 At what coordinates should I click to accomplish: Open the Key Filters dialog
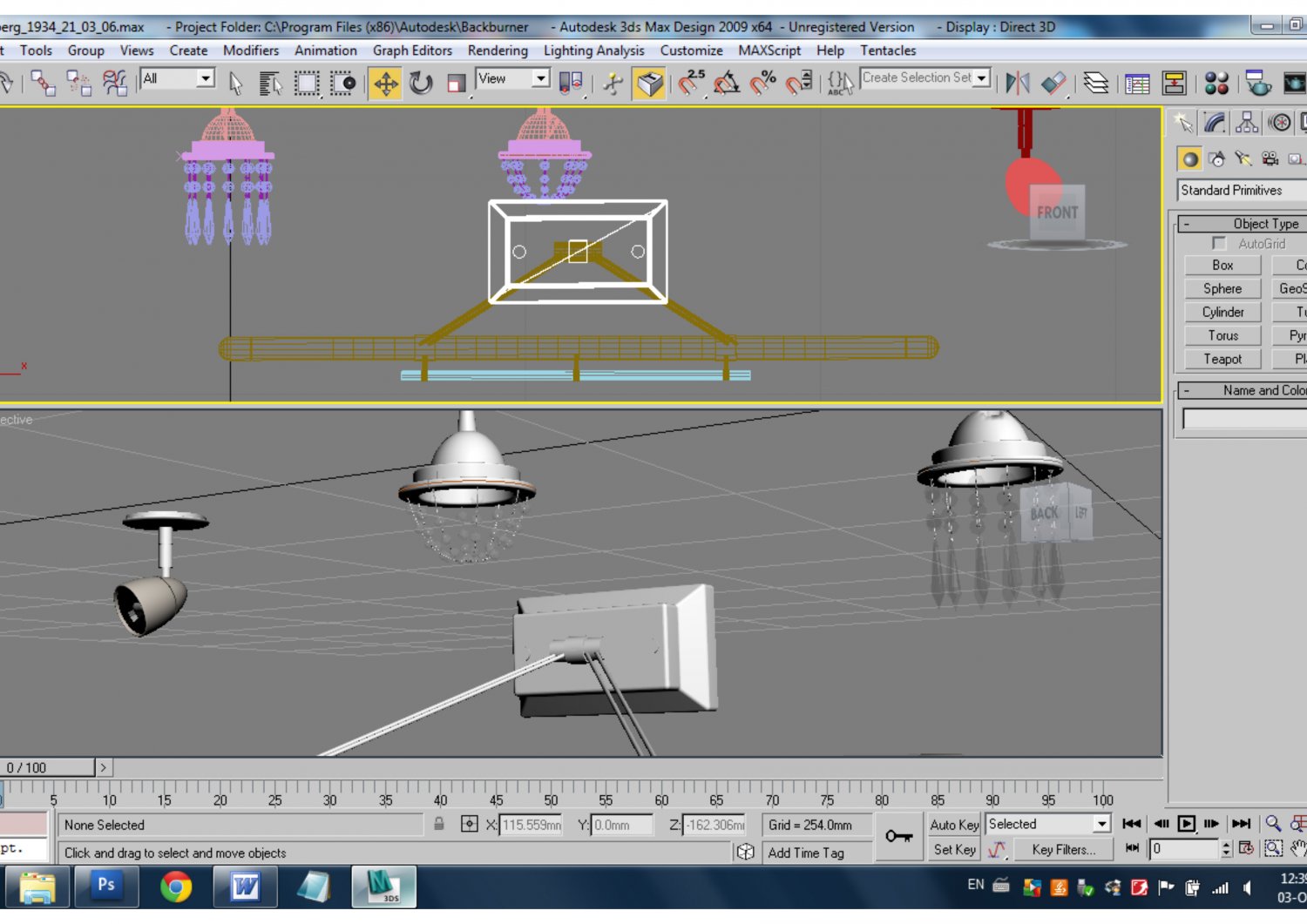coord(1063,850)
